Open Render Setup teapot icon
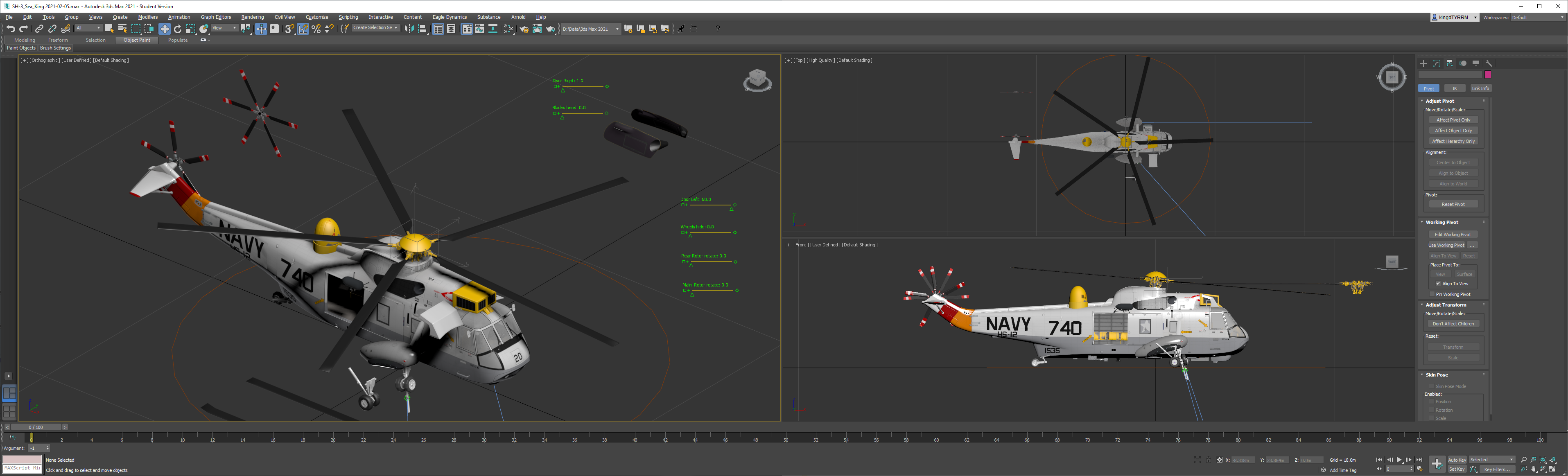The width and height of the screenshot is (1568, 476). pyautogui.click(x=524, y=29)
